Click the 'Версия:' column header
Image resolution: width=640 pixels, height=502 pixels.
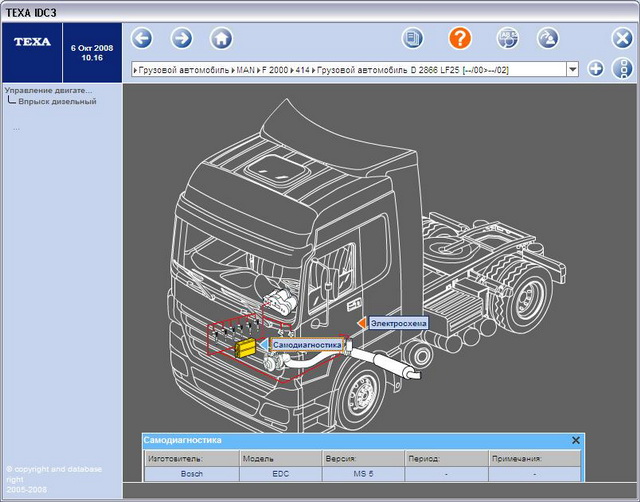[x=363, y=459]
